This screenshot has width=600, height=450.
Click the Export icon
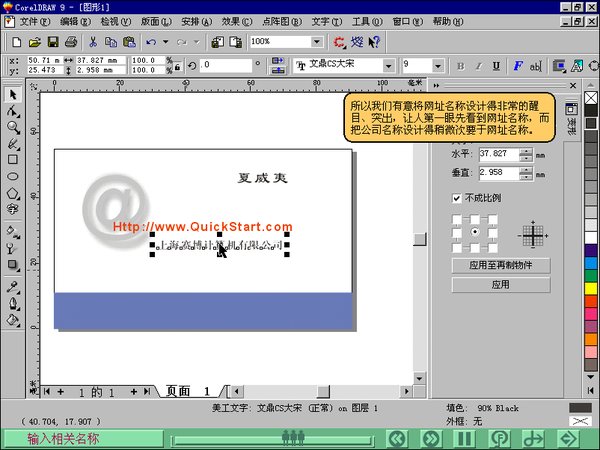point(236,42)
